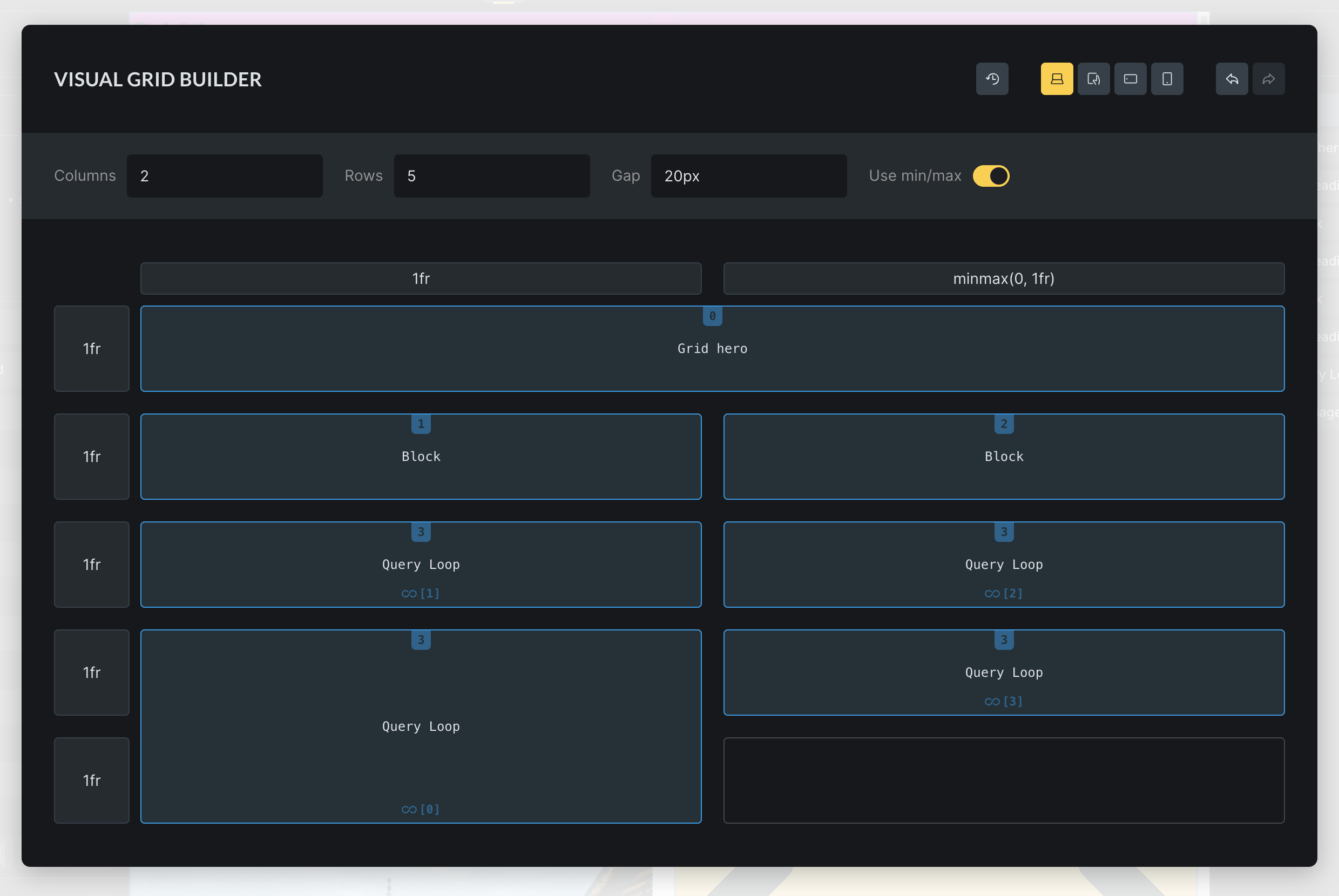
Task: Switch to mobile phone preview
Action: coord(1167,79)
